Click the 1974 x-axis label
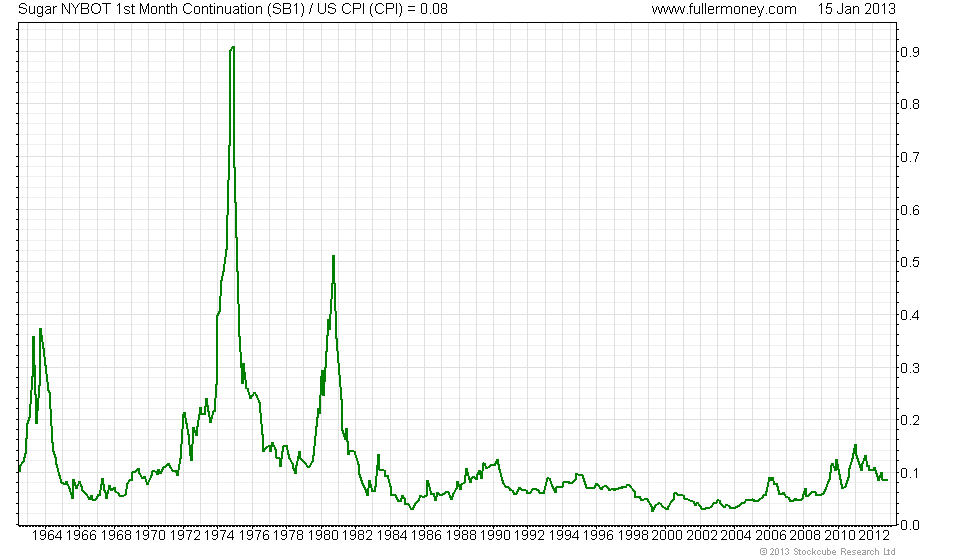 219,536
